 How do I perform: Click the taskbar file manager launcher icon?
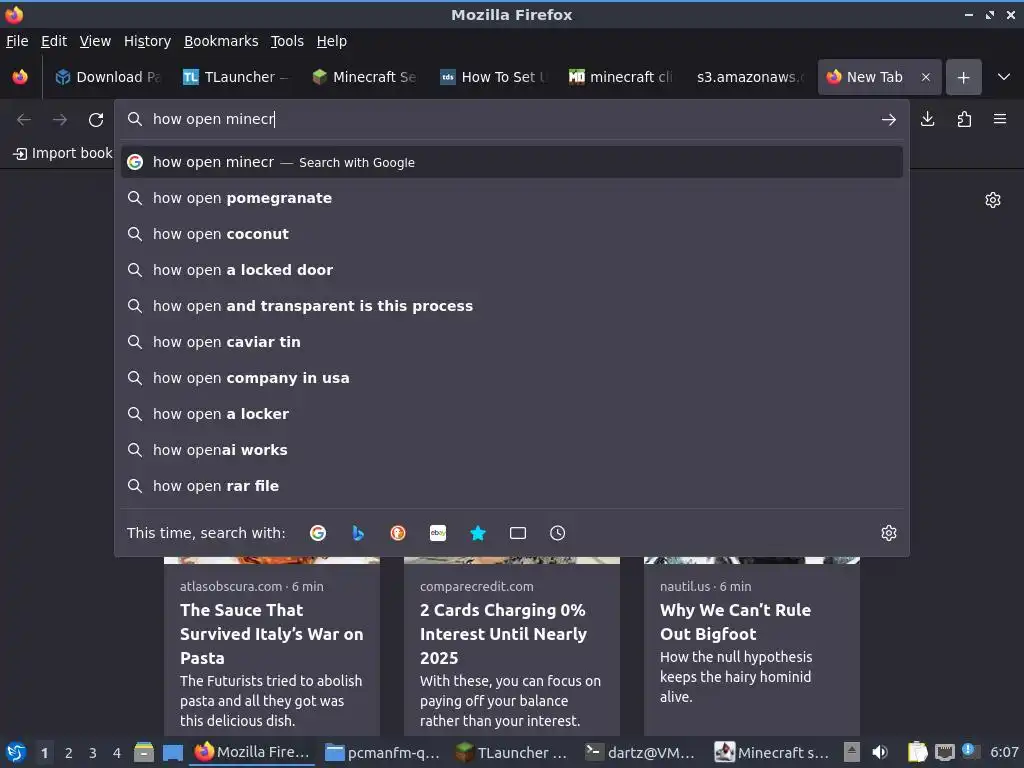tap(144, 752)
